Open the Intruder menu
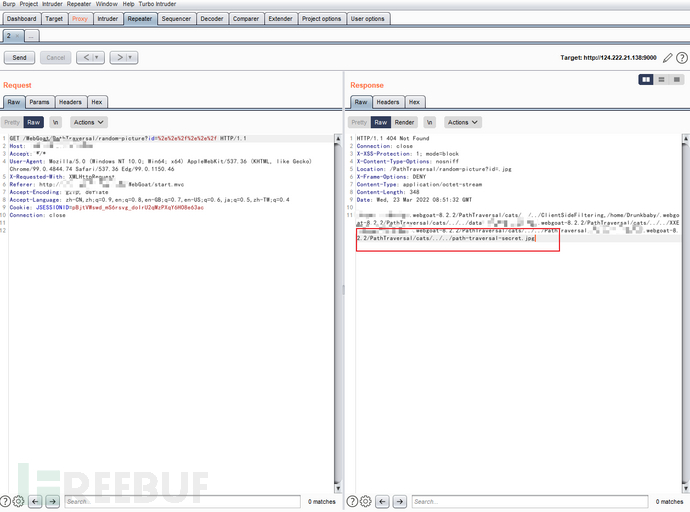The width and height of the screenshot is (690, 512). click(x=52, y=4)
